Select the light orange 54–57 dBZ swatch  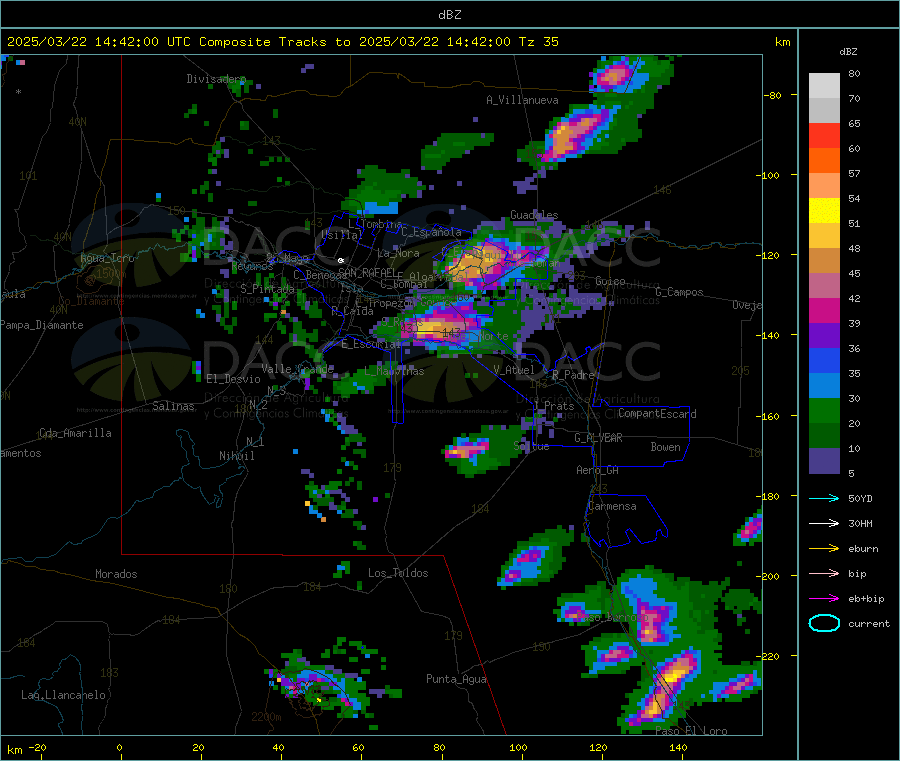point(824,186)
